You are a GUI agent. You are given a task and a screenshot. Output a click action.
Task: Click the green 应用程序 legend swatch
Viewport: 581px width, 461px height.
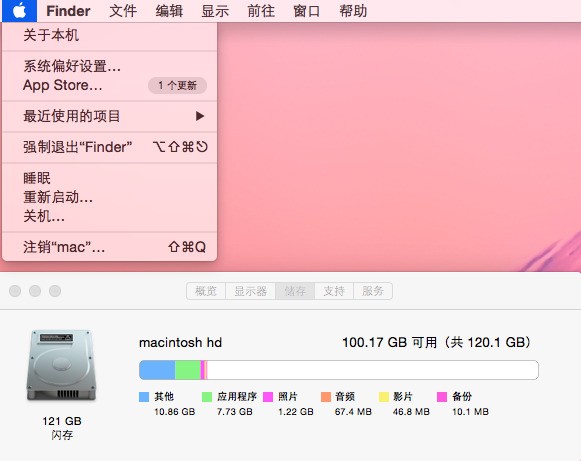[207, 397]
